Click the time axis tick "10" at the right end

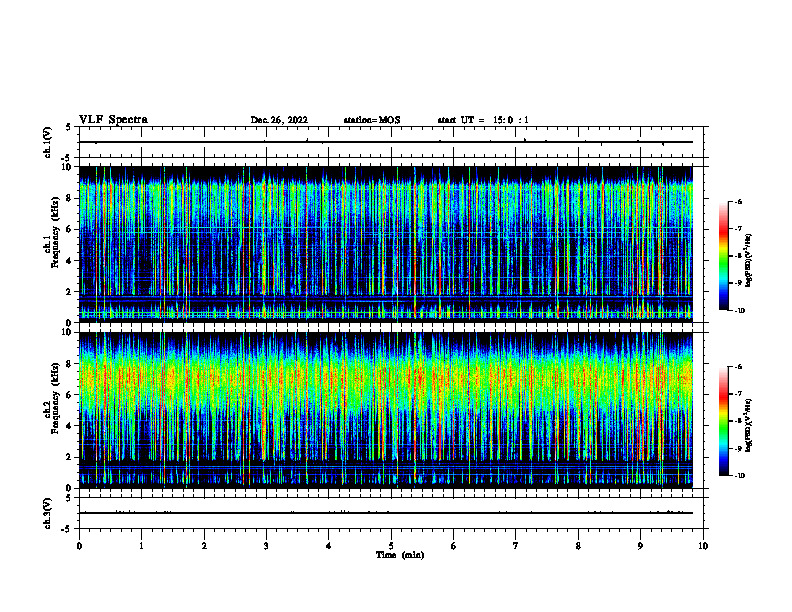703,546
